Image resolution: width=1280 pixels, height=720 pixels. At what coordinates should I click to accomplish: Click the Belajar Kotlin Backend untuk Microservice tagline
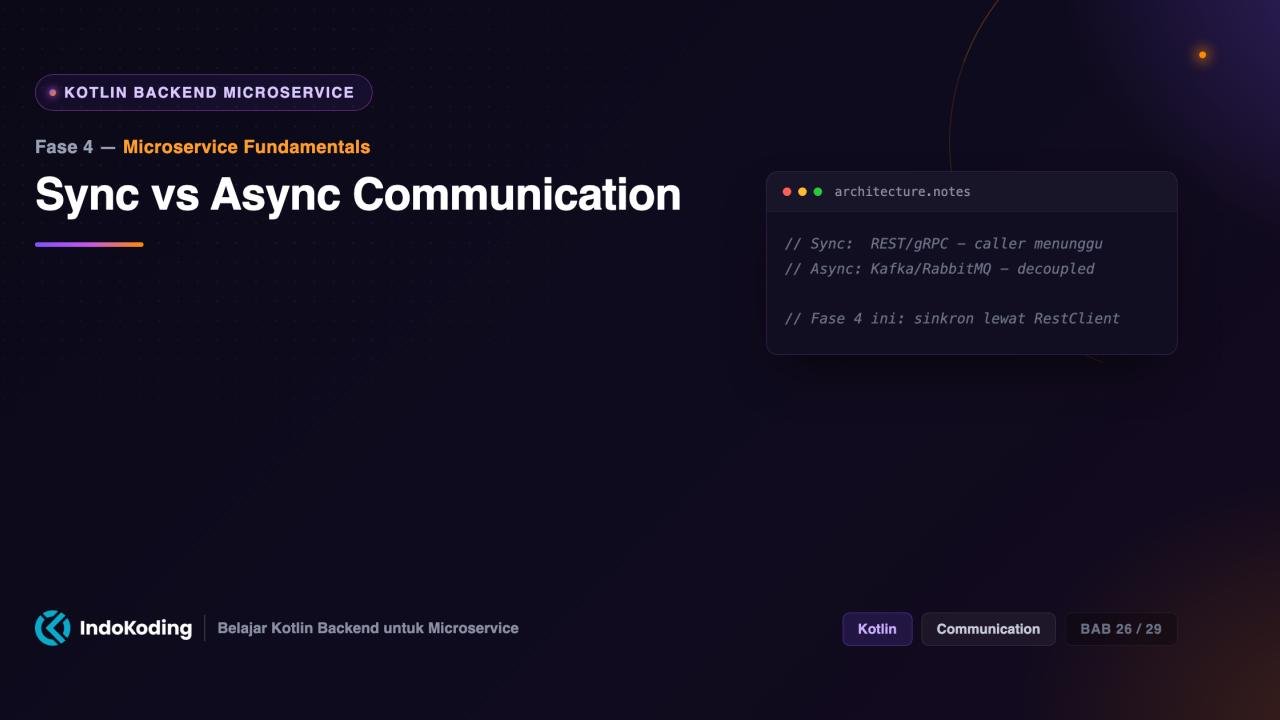coord(368,628)
